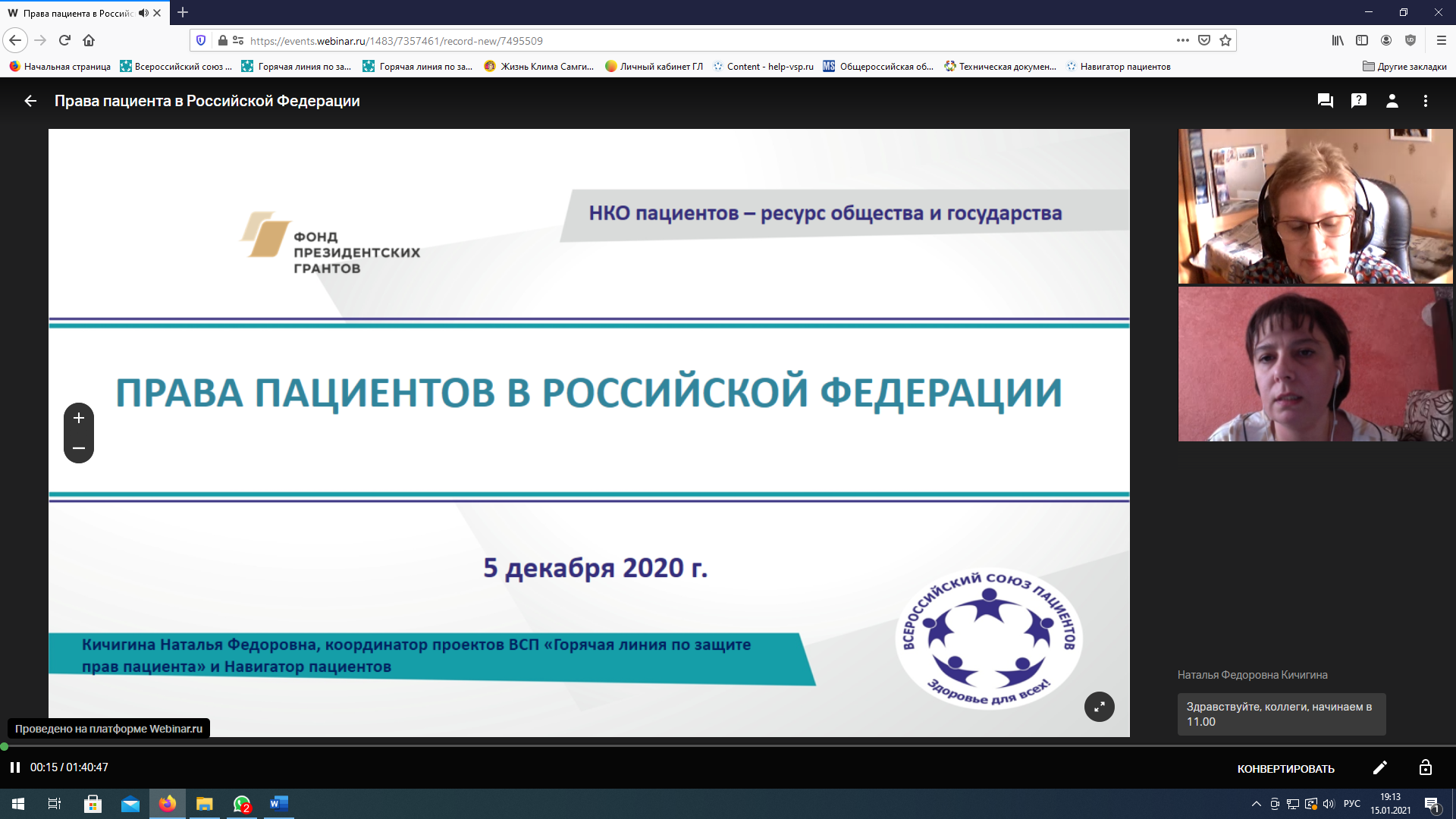The width and height of the screenshot is (1456, 819).
Task: Seek along the recording progress bar
Action: (728, 746)
